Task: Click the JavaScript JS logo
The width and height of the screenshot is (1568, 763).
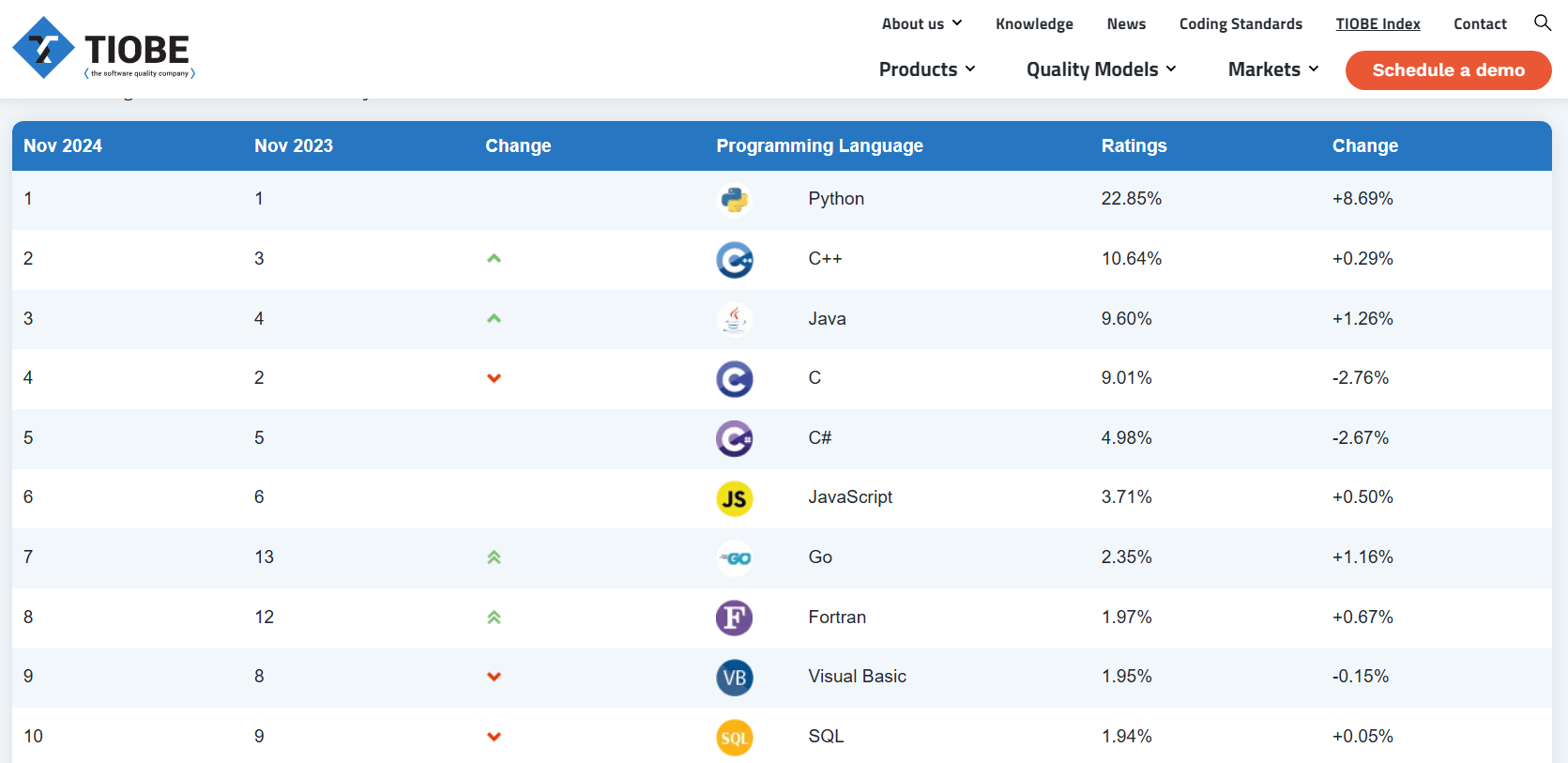Action: (735, 498)
